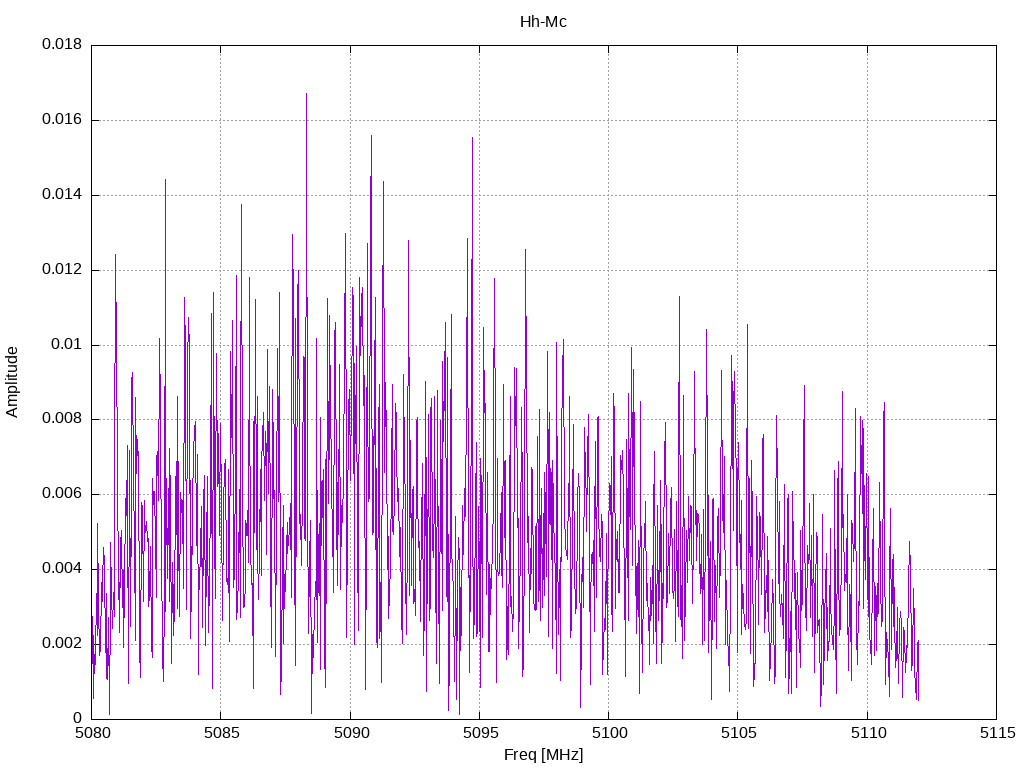Viewport: 1024px width, 768px height.
Task: Click the 0.016 y-axis tick label
Action: click(61, 120)
